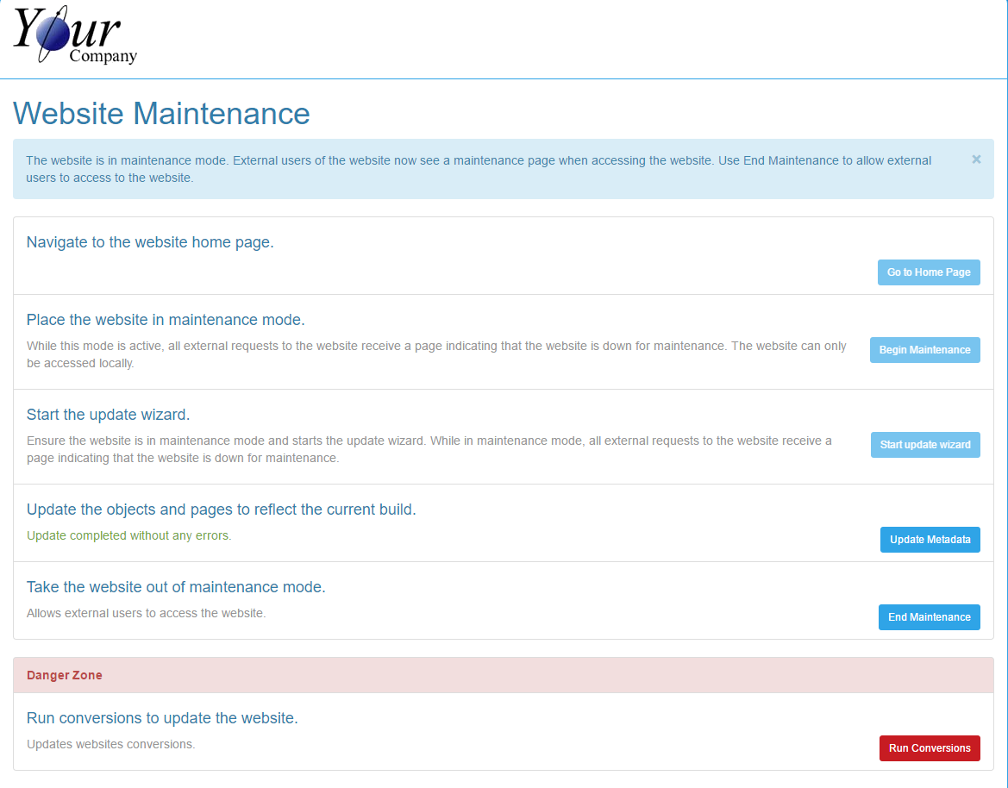
Task: Launch the Start update wizard button
Action: 925,445
